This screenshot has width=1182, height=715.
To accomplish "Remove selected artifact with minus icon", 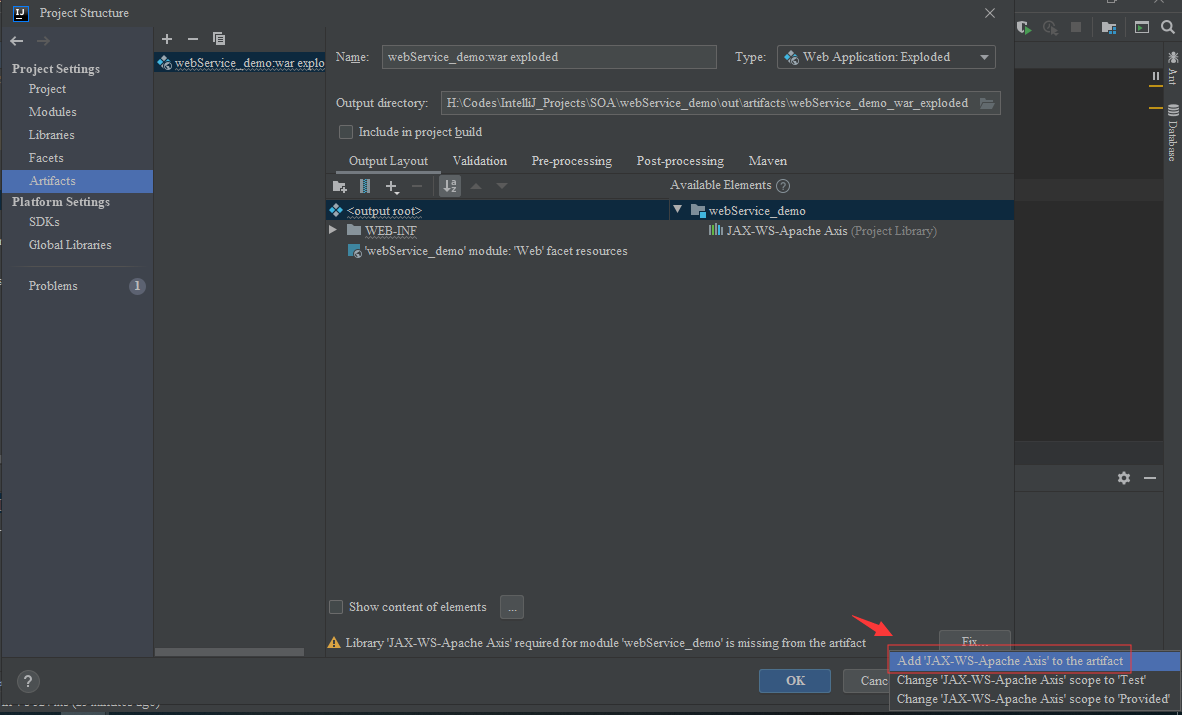I will pos(193,38).
